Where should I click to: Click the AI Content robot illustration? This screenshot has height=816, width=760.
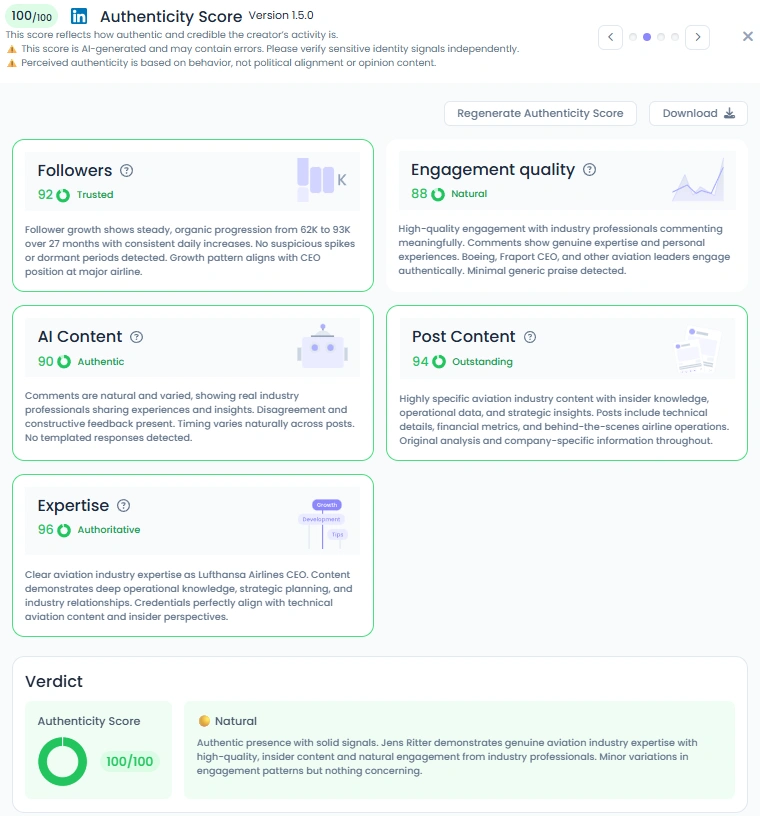pos(323,347)
